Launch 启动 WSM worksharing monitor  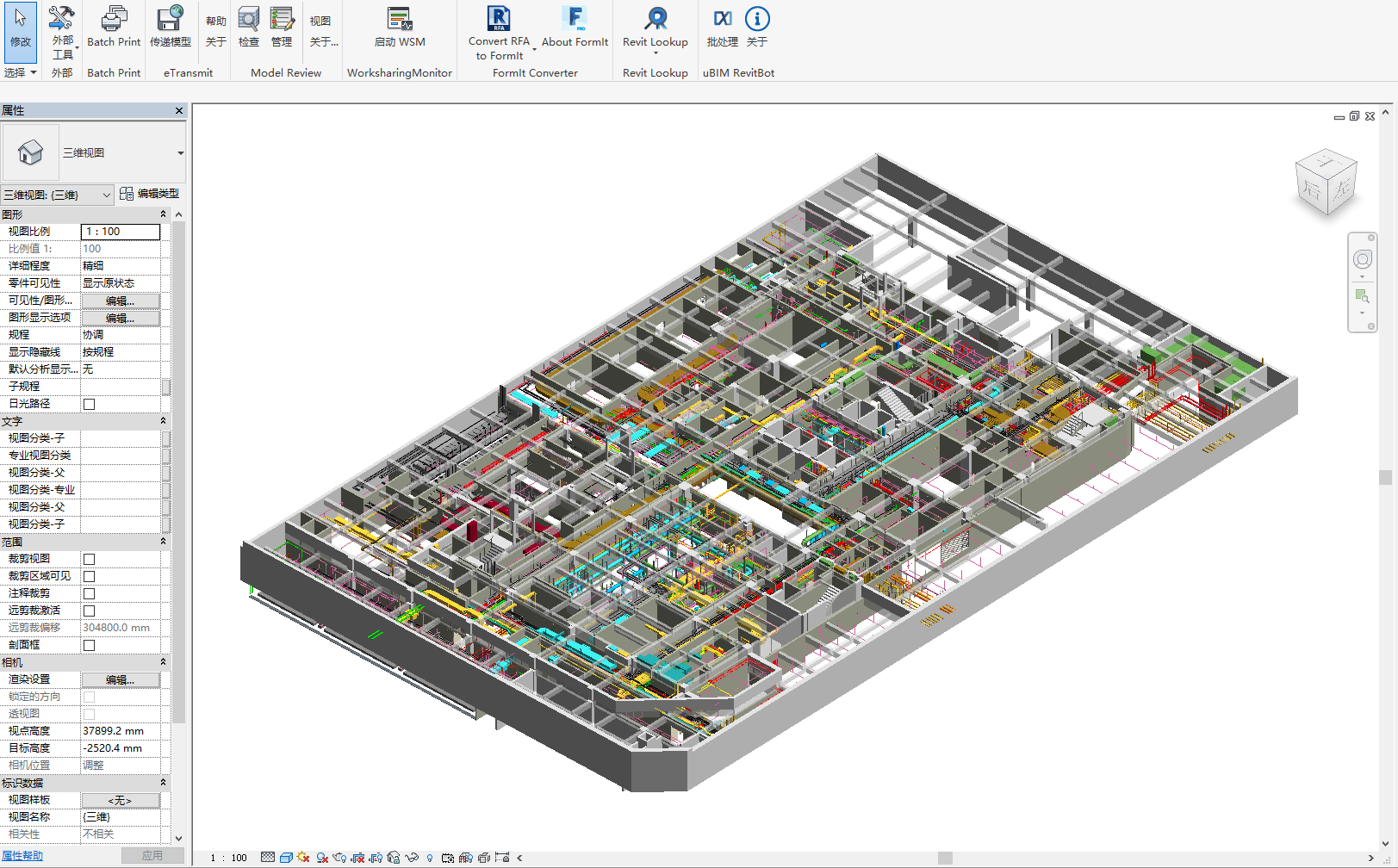(400, 26)
